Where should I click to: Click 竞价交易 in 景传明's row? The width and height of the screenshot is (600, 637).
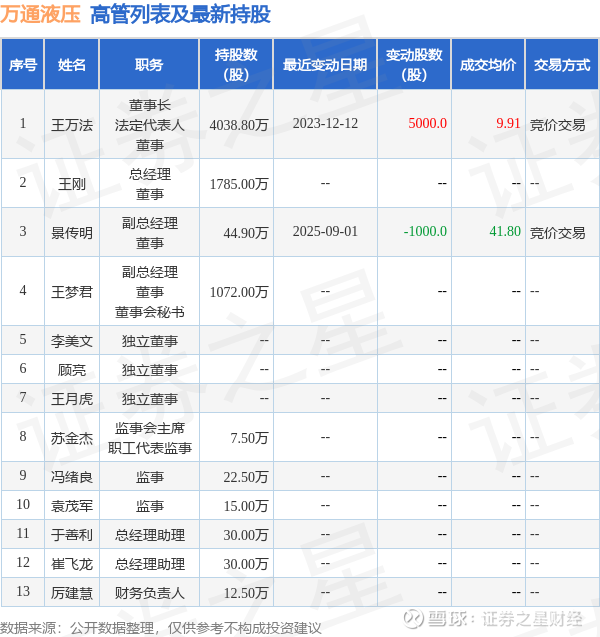click(x=557, y=233)
